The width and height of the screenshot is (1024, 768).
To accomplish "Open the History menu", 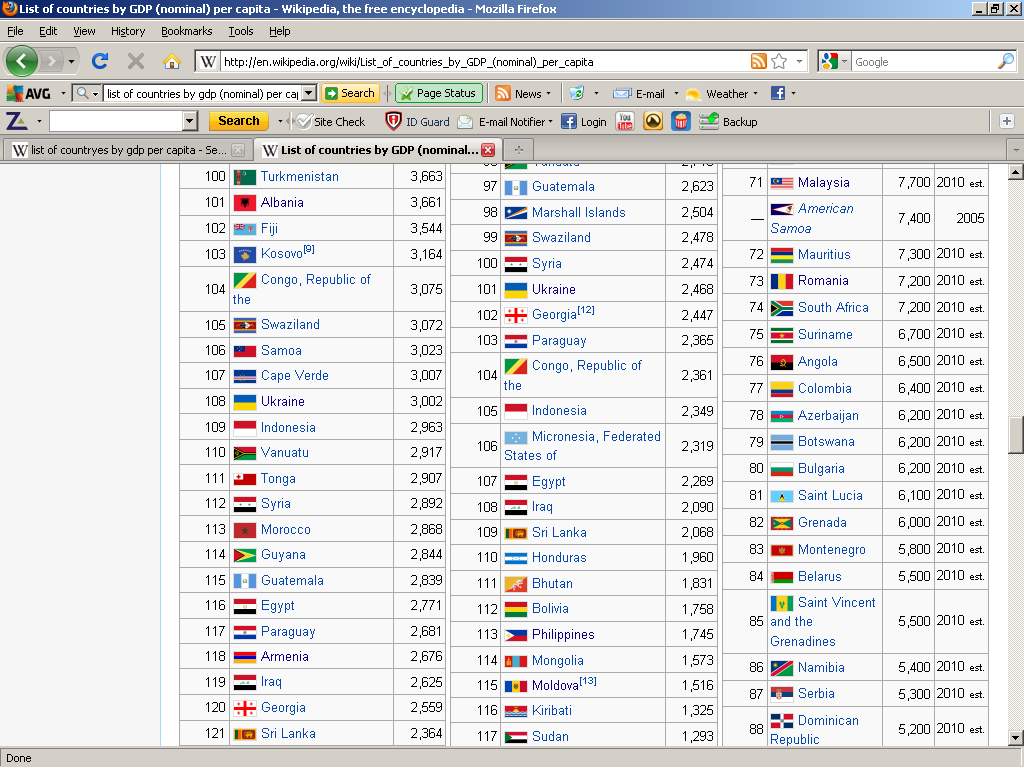I will coord(128,31).
